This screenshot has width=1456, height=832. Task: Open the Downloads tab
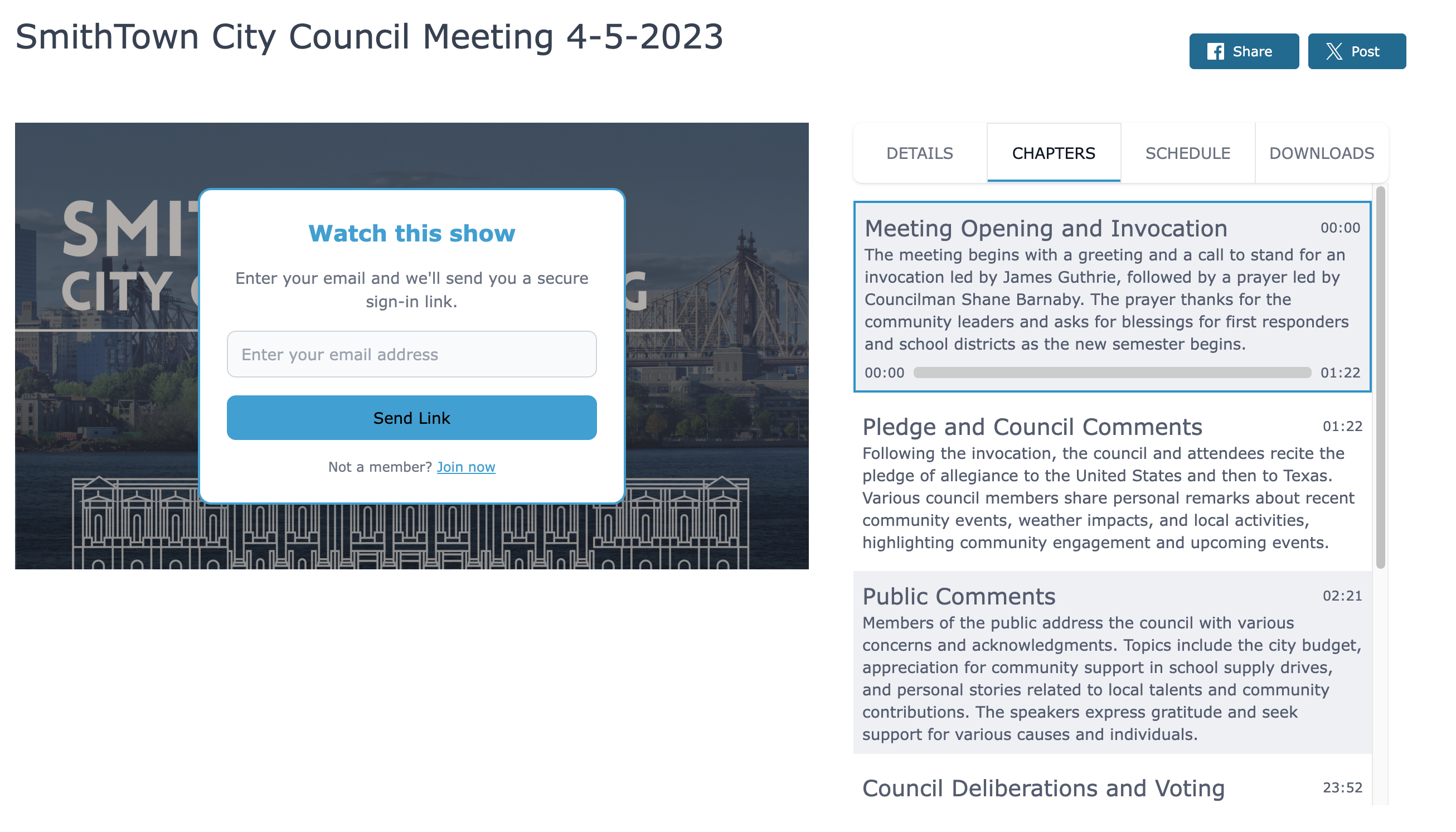(1321, 153)
